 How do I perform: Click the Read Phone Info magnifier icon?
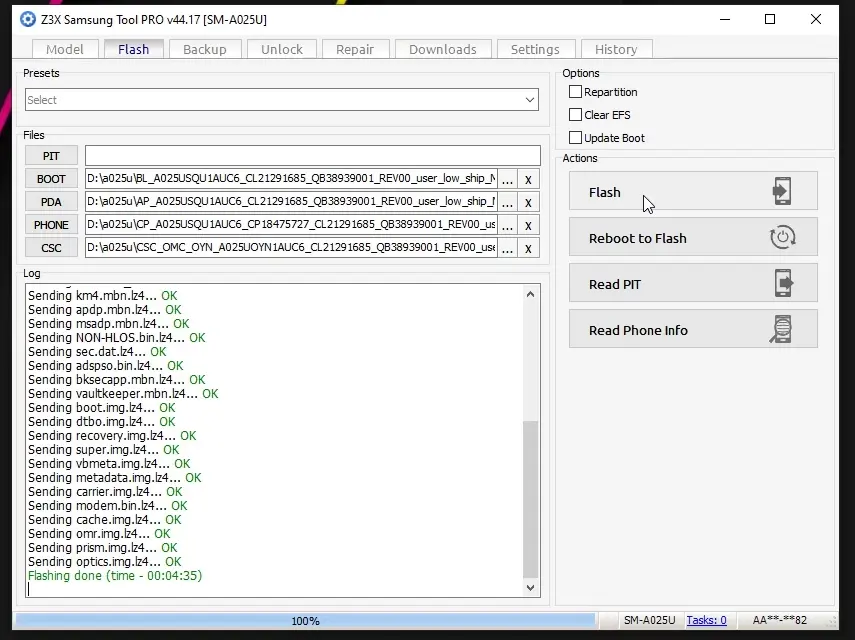click(x=782, y=330)
